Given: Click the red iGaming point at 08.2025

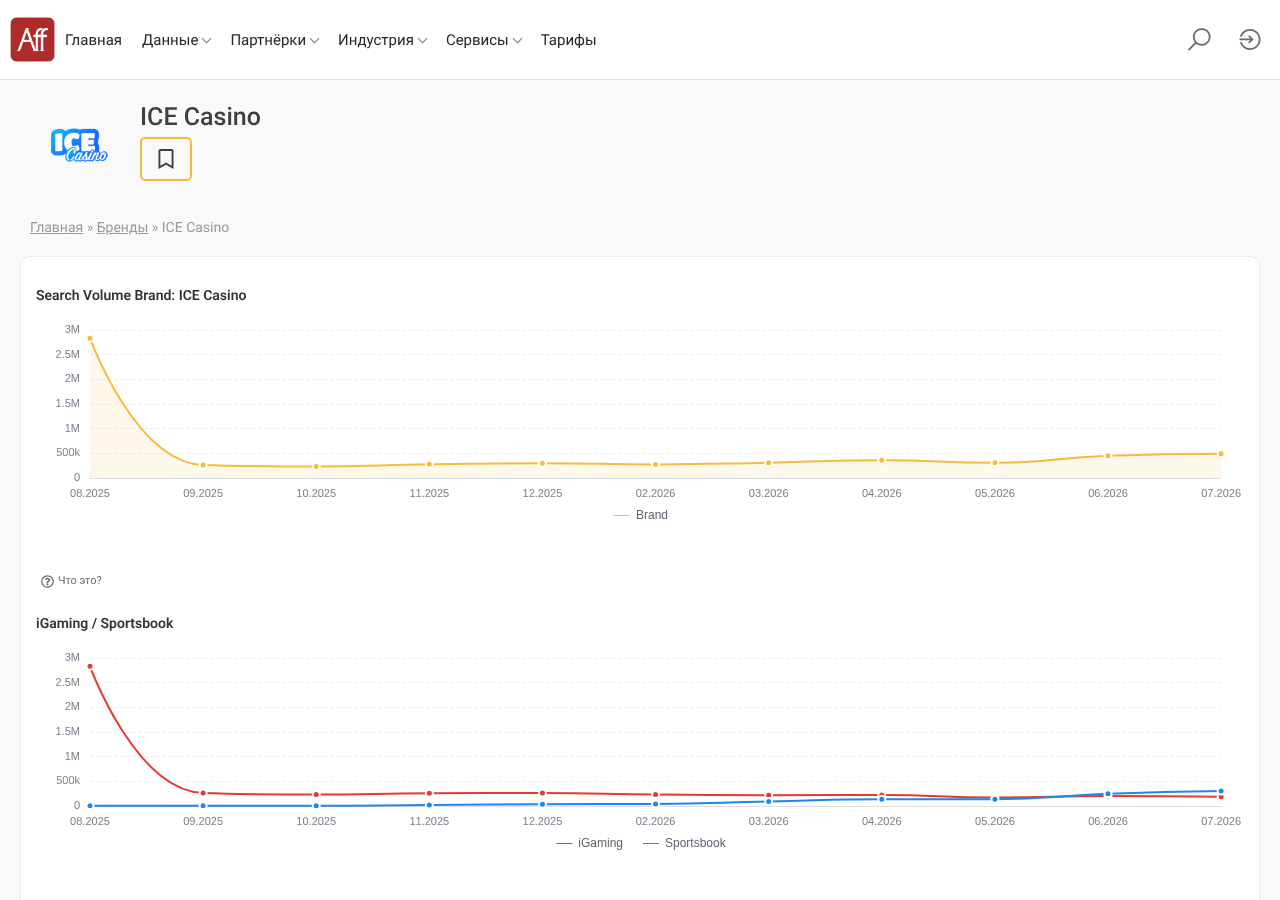Looking at the screenshot, I should (90, 666).
